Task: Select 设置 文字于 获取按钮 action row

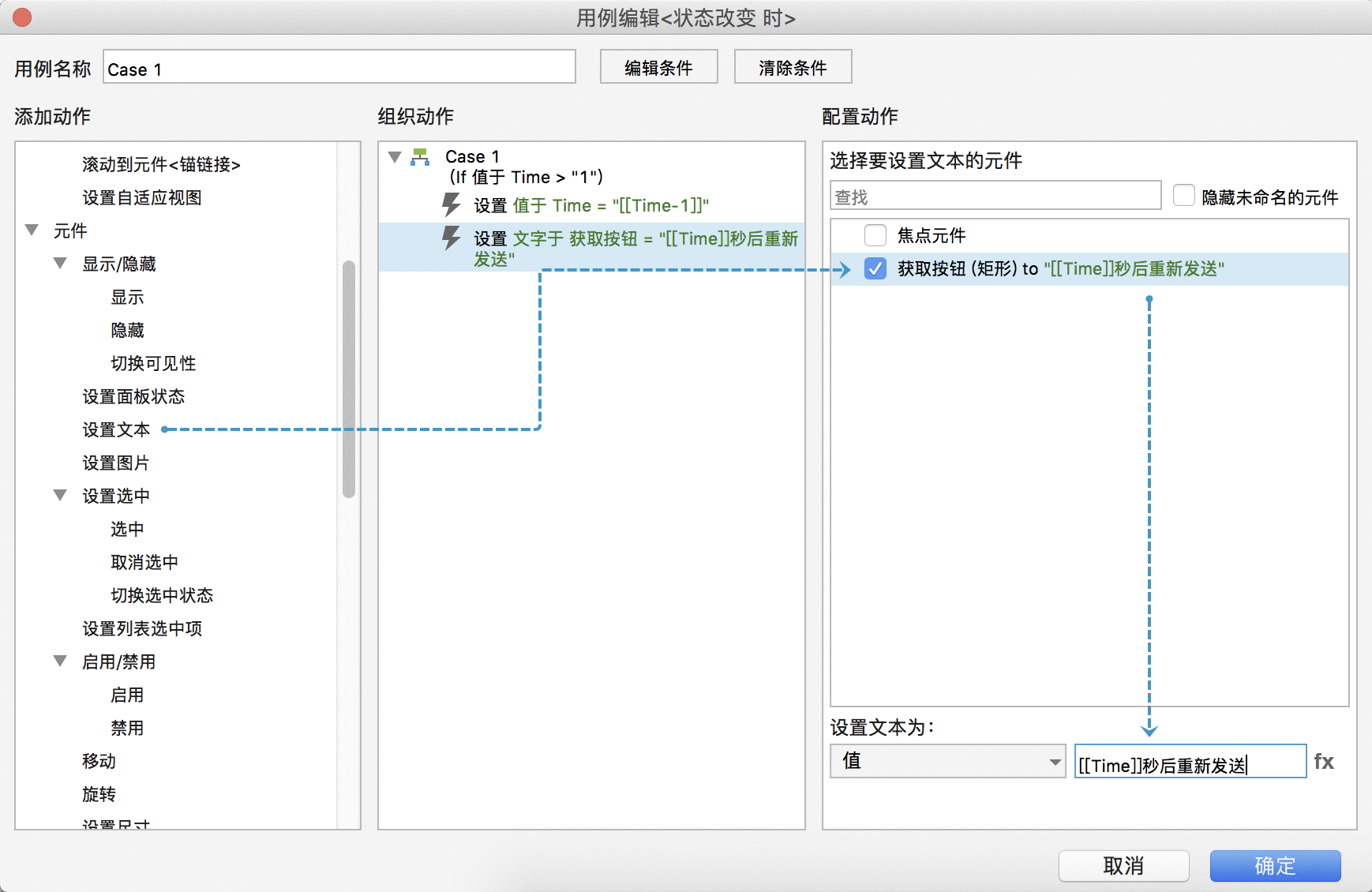Action: pyautogui.click(x=591, y=247)
